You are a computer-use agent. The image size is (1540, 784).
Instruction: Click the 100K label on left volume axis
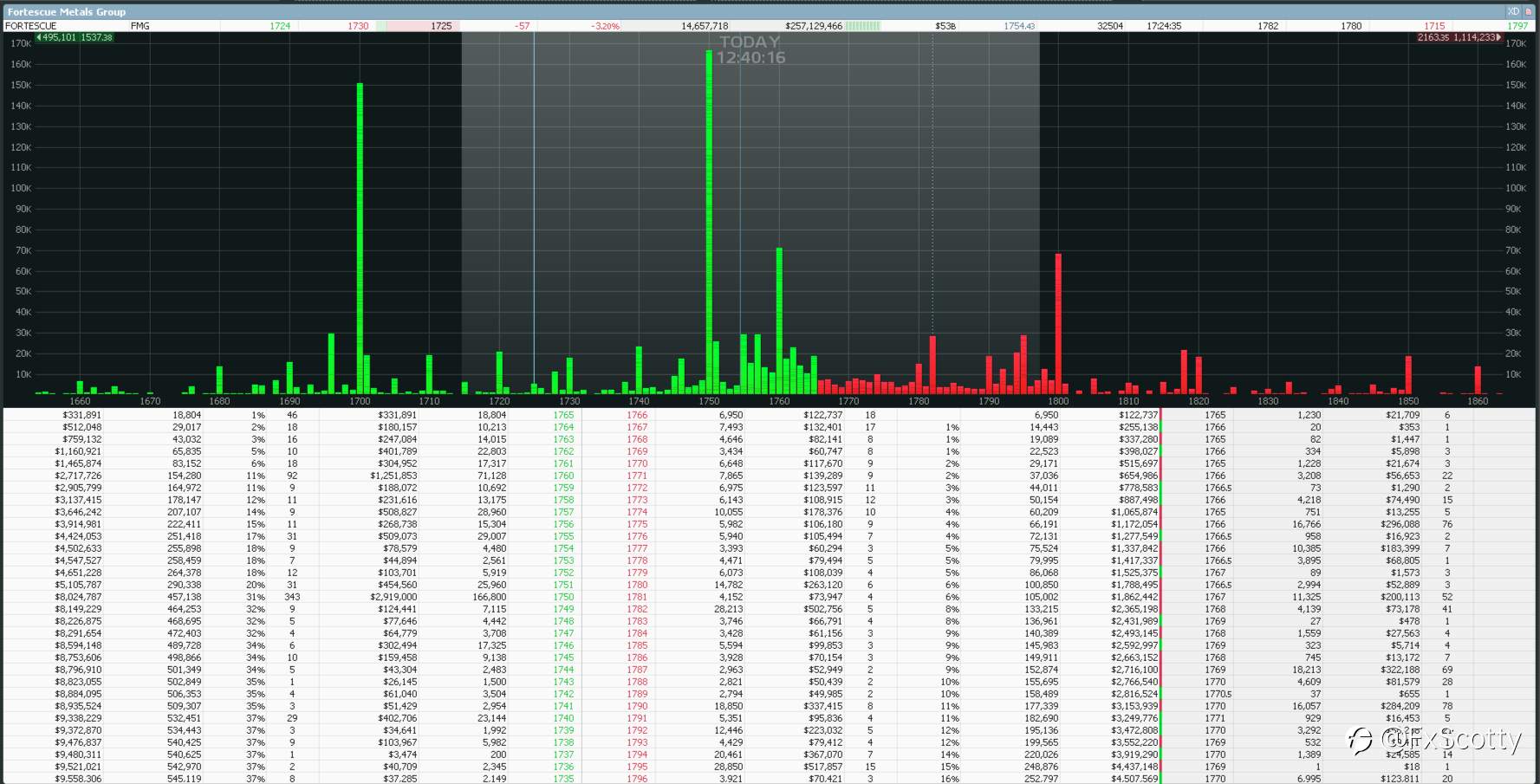point(21,188)
